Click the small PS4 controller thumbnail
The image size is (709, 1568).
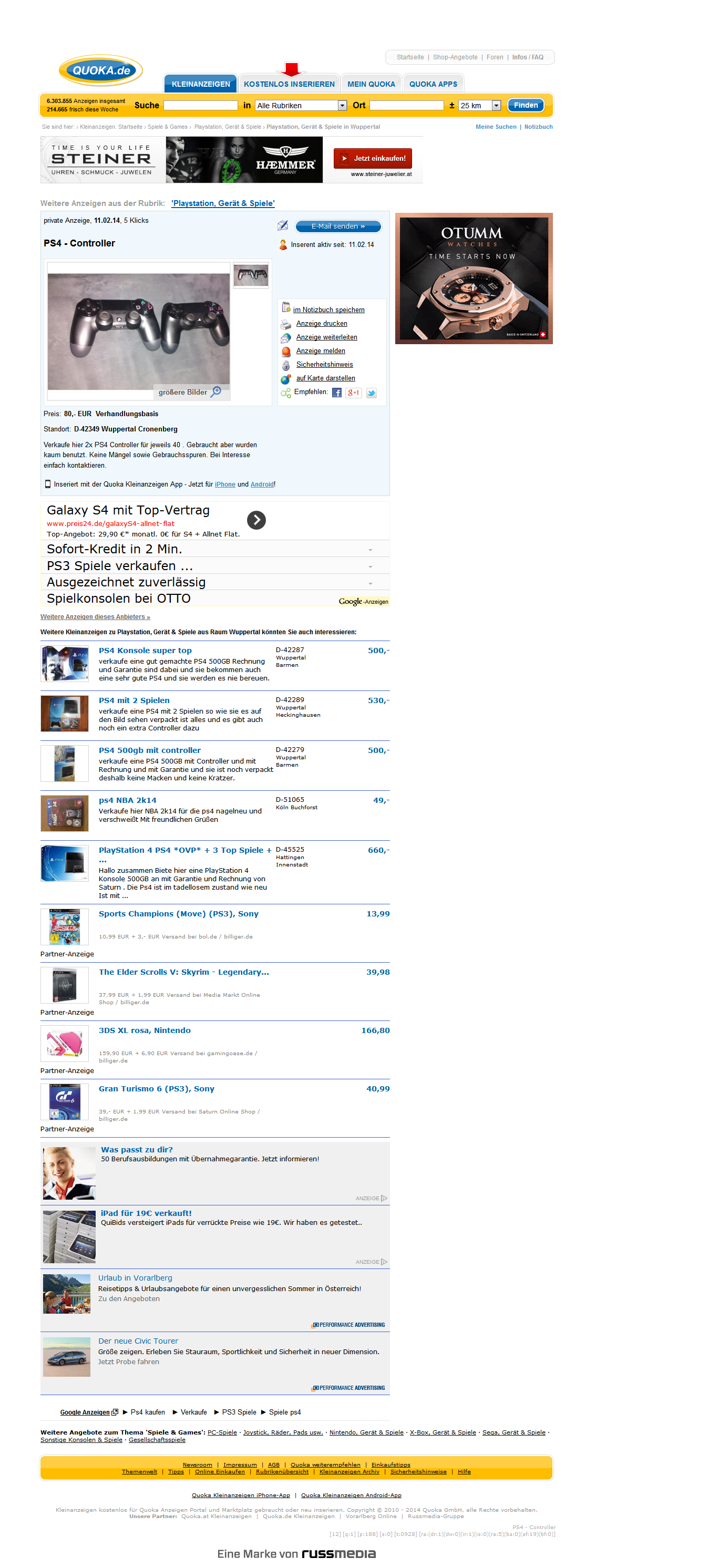tap(251, 276)
